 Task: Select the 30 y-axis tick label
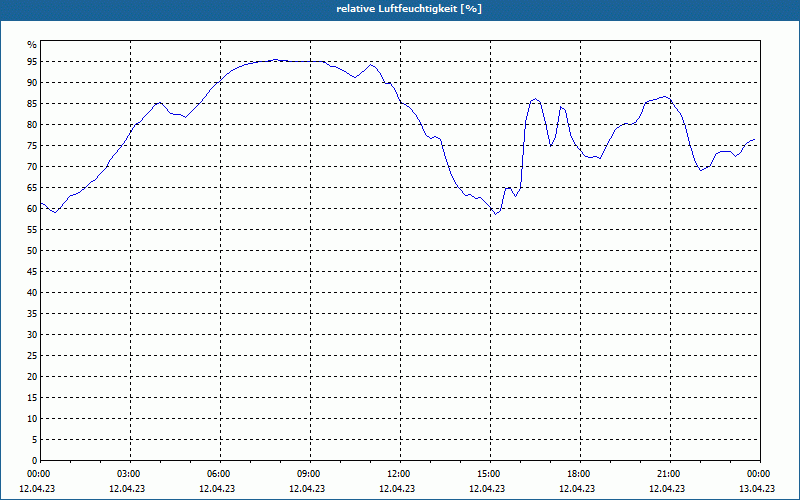click(x=32, y=335)
